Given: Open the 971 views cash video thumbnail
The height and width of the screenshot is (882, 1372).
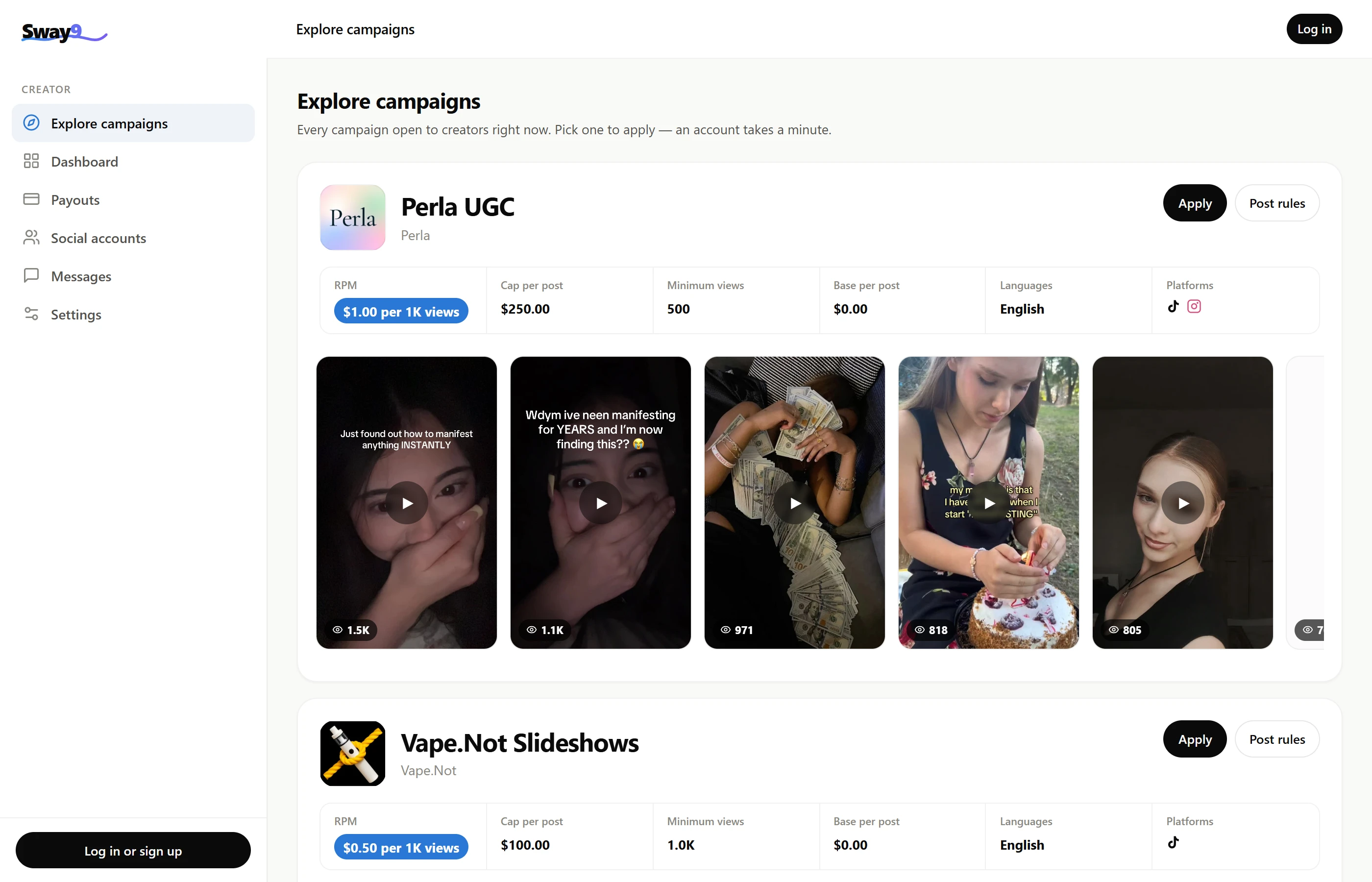Looking at the screenshot, I should coord(795,503).
